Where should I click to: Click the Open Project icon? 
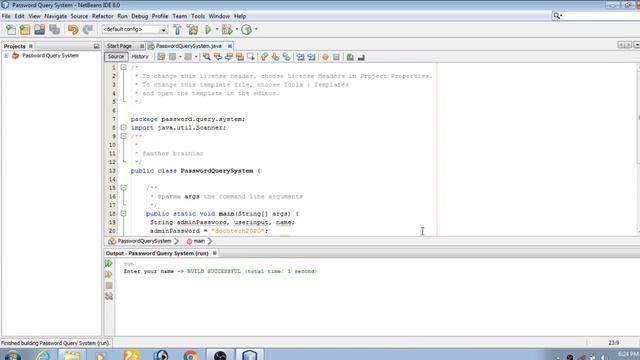(40, 29)
